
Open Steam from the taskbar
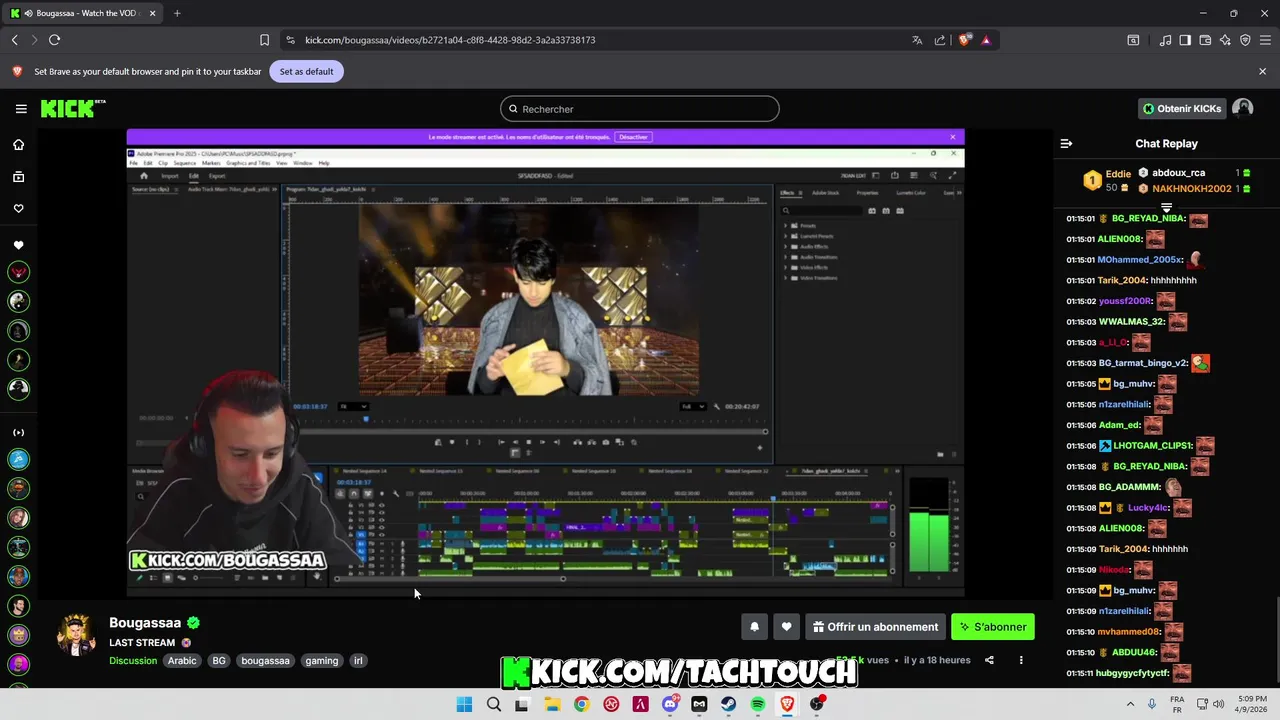pyautogui.click(x=728, y=705)
